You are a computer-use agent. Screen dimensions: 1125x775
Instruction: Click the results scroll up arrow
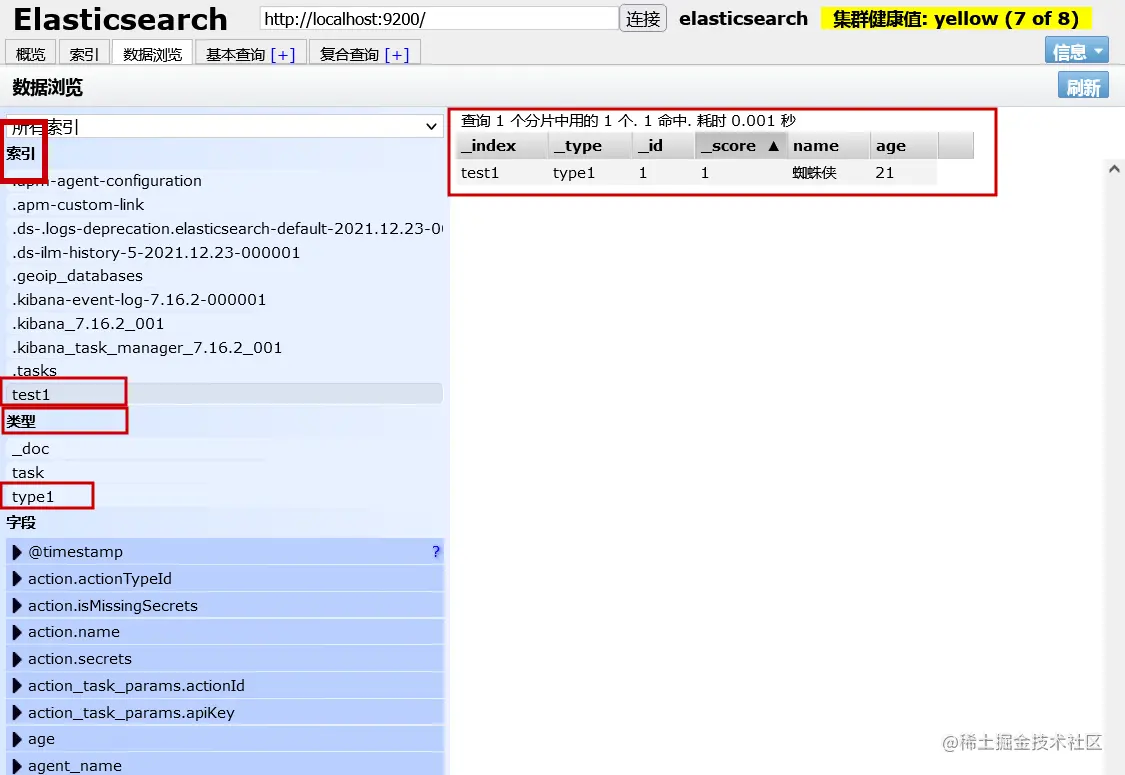(x=1114, y=169)
